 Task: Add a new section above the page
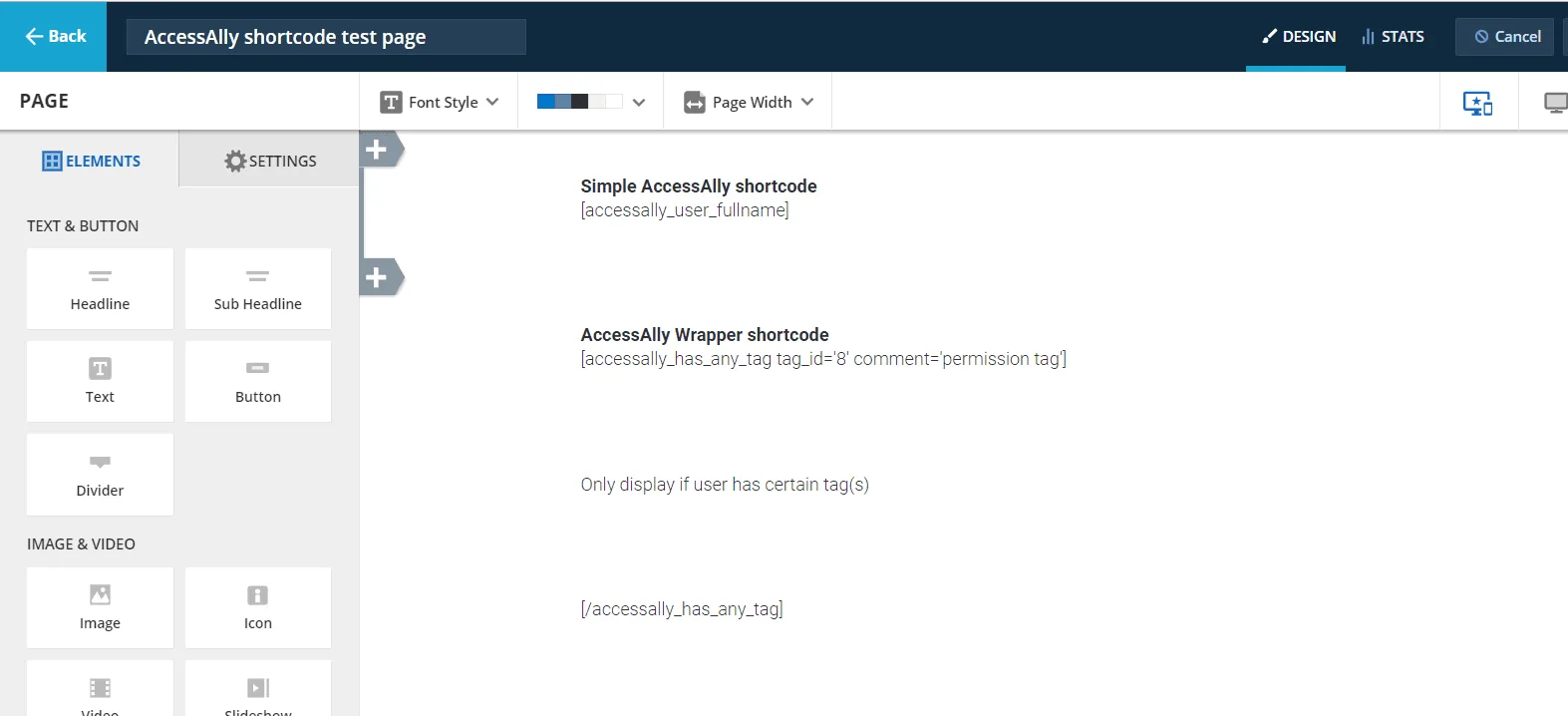pos(378,149)
